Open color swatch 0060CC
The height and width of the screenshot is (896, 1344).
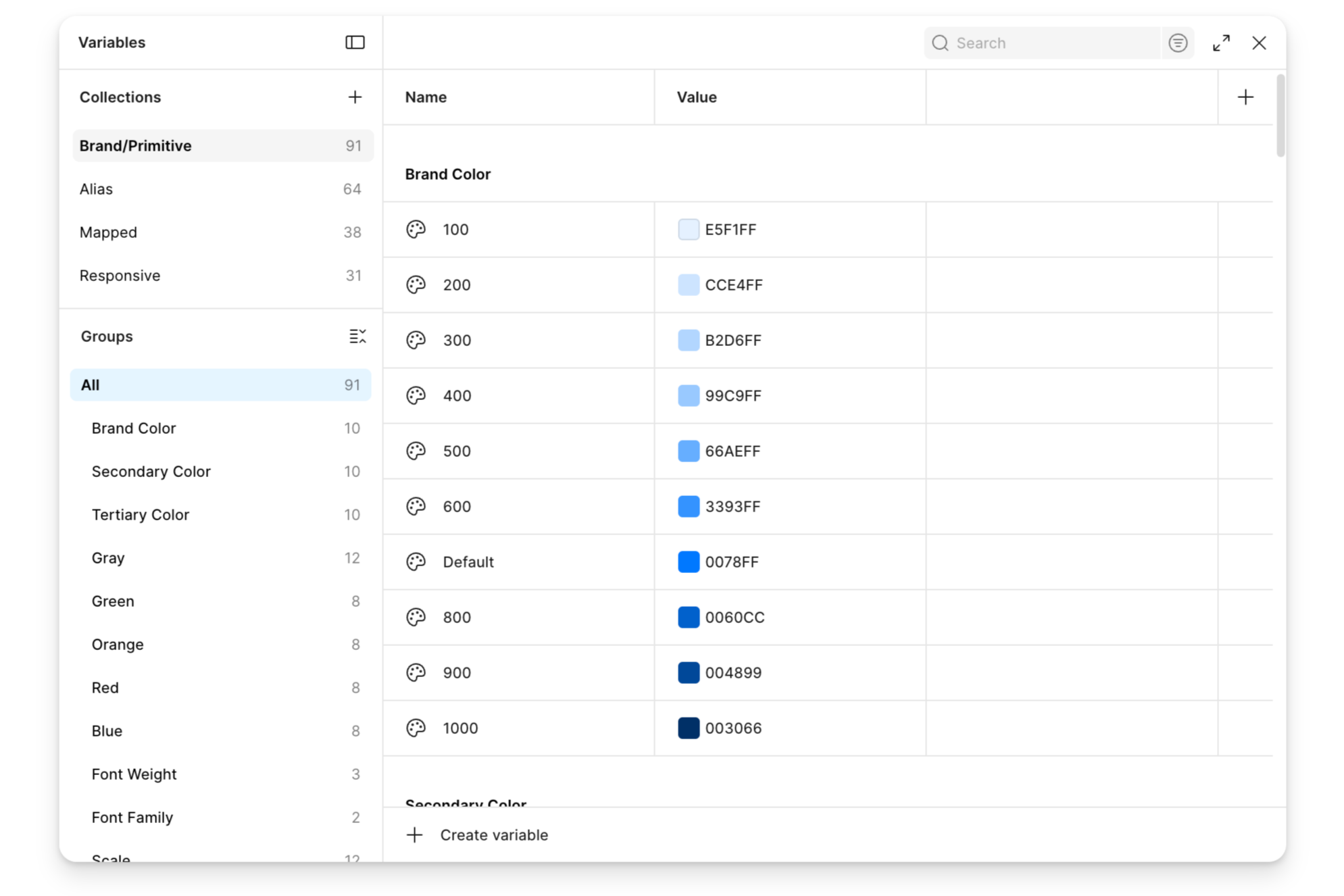tap(688, 617)
